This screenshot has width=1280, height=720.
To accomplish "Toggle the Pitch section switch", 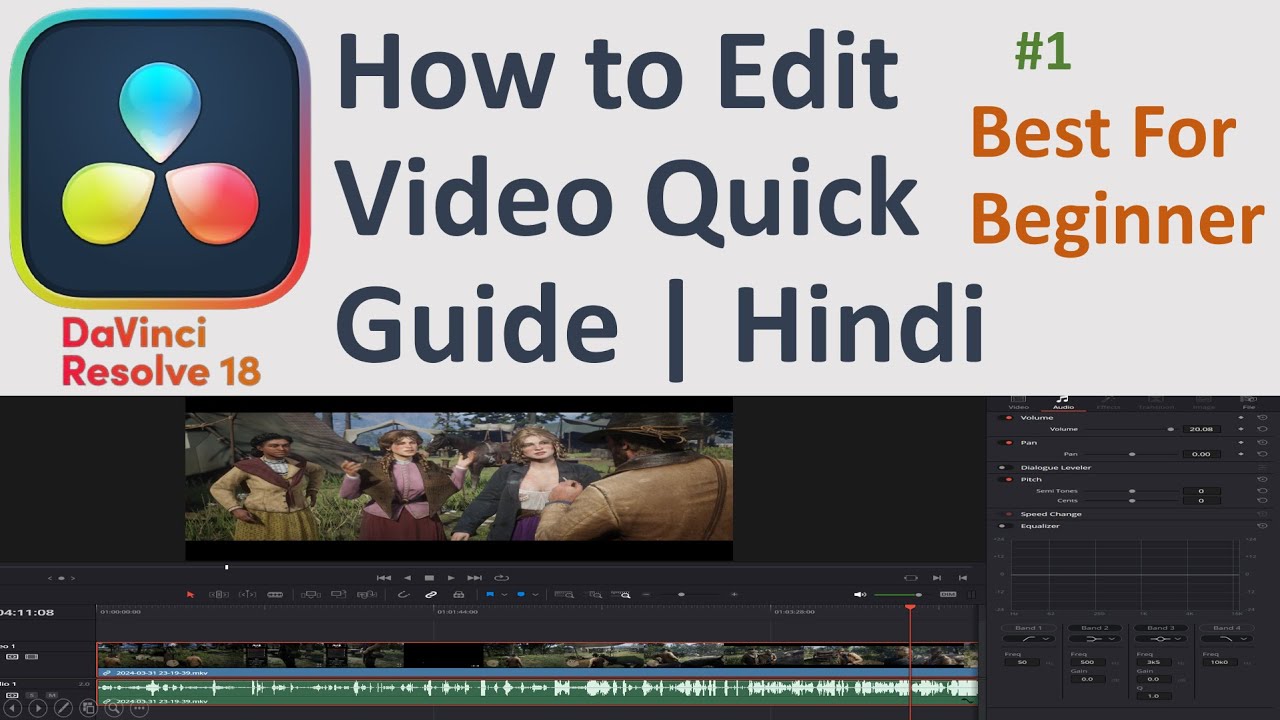I will [1007, 479].
